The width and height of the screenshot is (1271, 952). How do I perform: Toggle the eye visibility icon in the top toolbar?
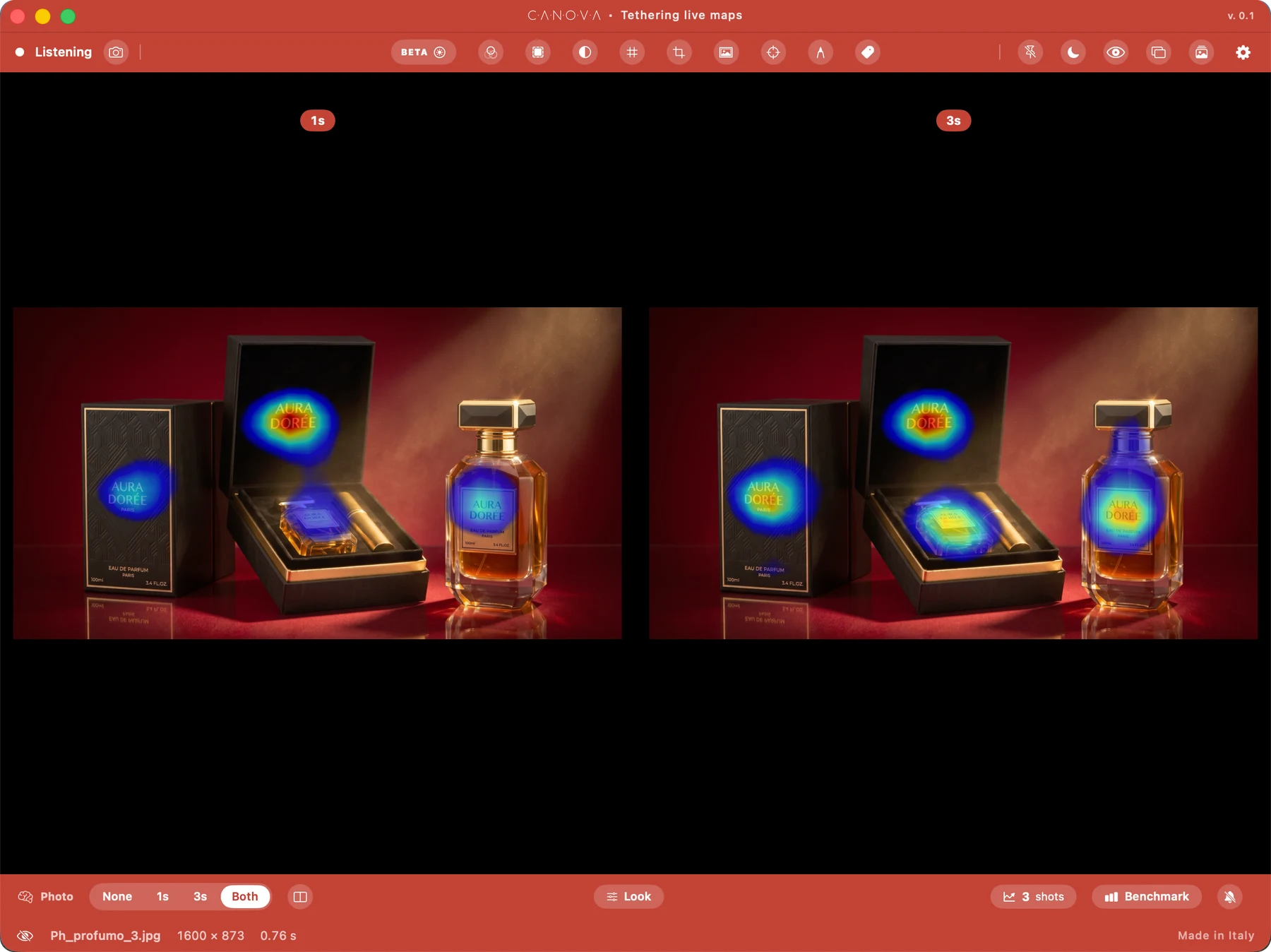[1116, 52]
